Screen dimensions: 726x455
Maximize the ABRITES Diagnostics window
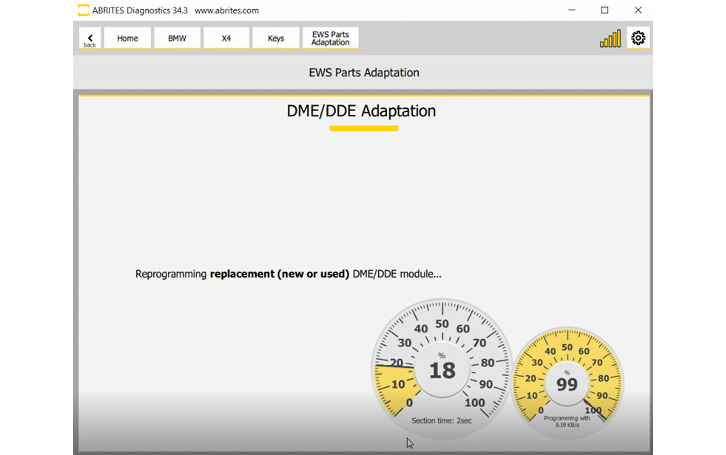604,10
